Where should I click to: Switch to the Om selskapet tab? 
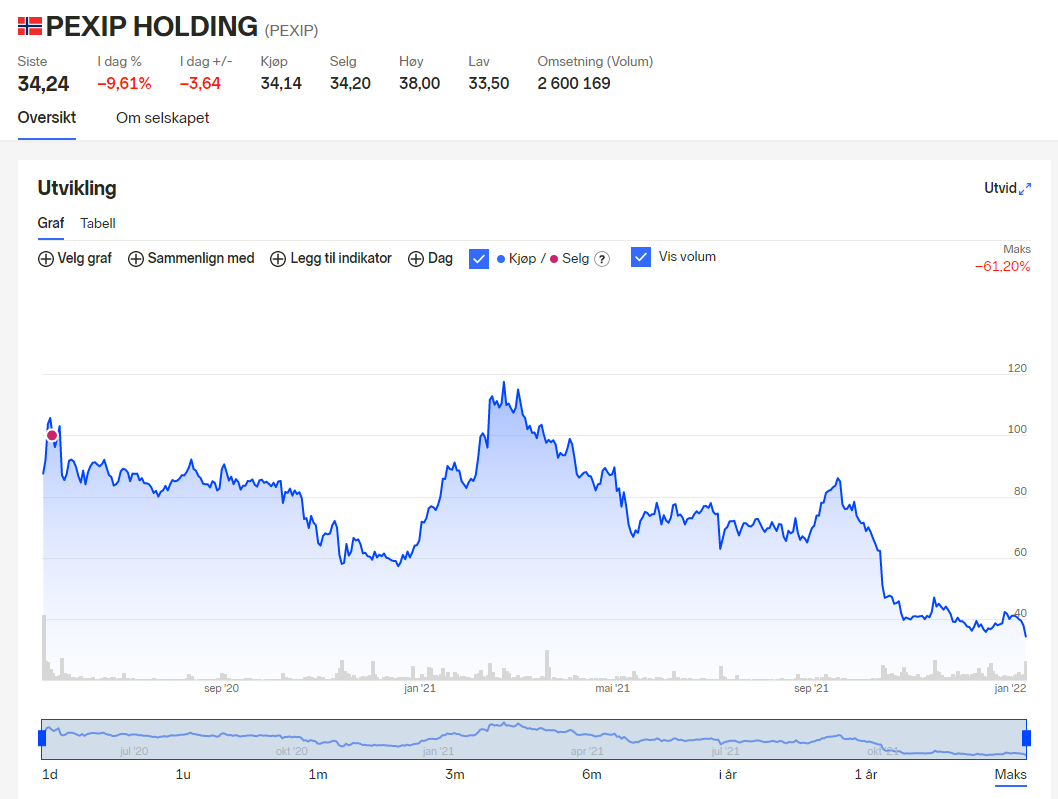pyautogui.click(x=162, y=118)
